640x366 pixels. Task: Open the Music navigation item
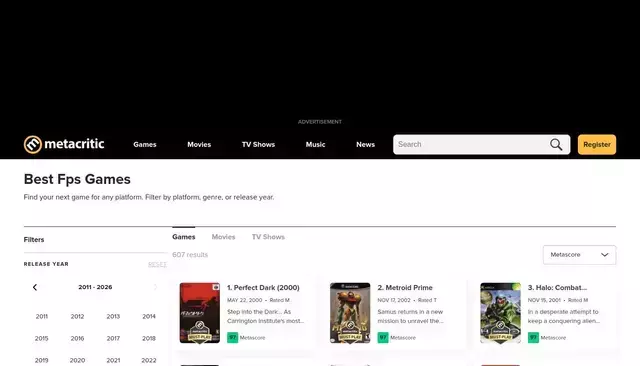[316, 144]
